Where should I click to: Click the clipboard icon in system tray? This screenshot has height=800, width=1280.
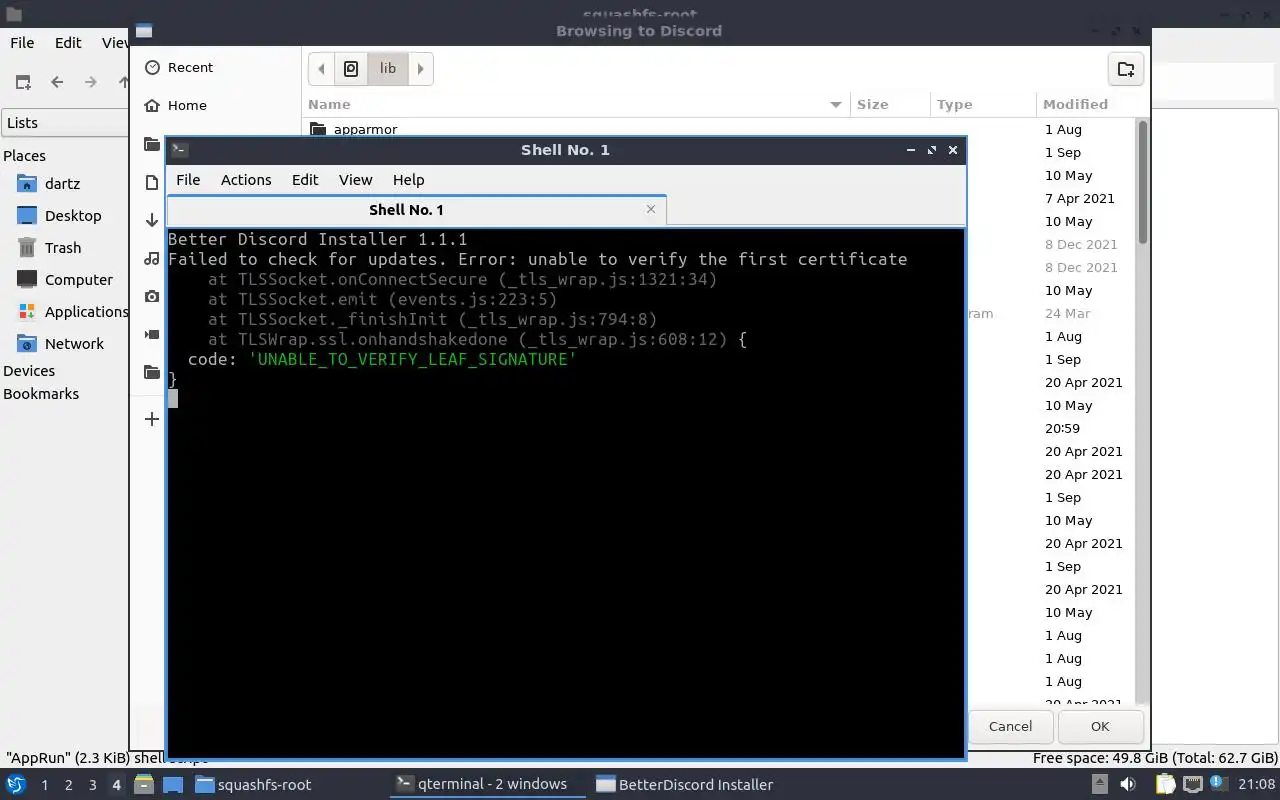pos(1166,784)
